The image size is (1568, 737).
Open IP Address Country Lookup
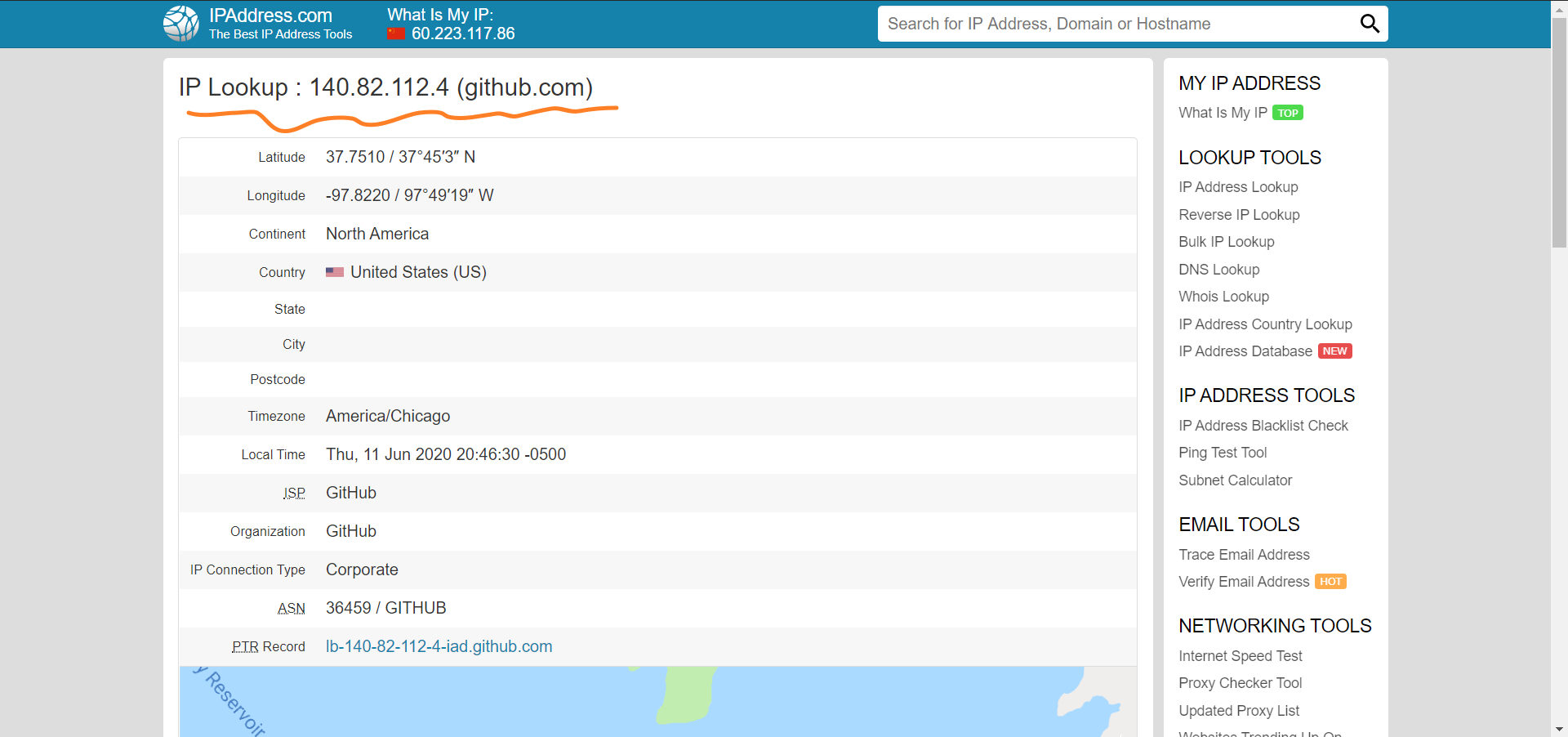pos(1265,324)
